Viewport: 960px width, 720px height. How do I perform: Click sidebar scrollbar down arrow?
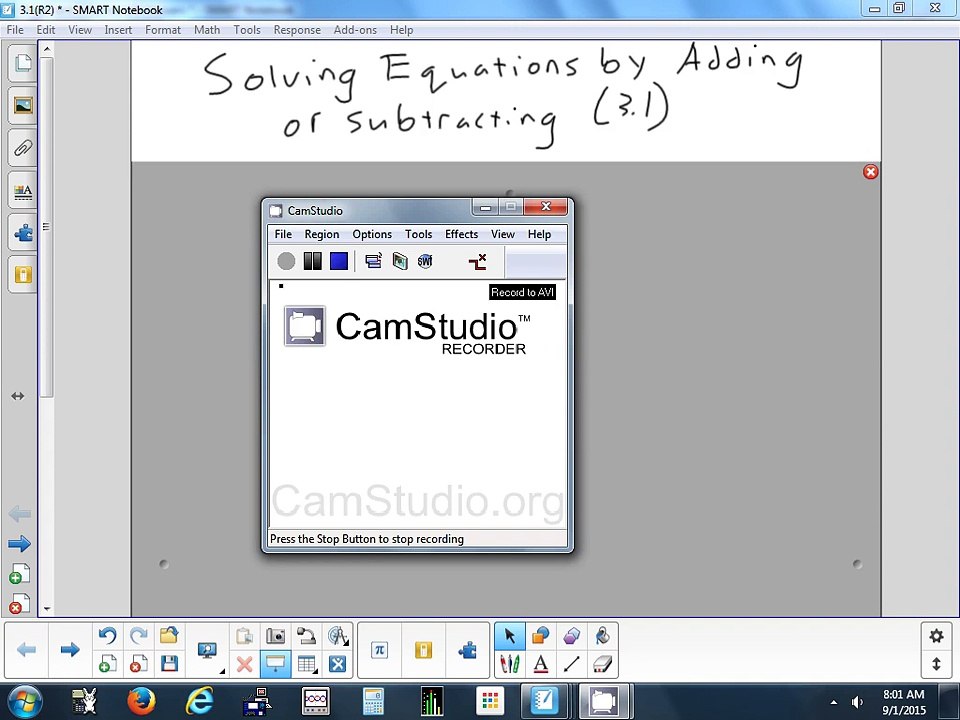[x=47, y=609]
